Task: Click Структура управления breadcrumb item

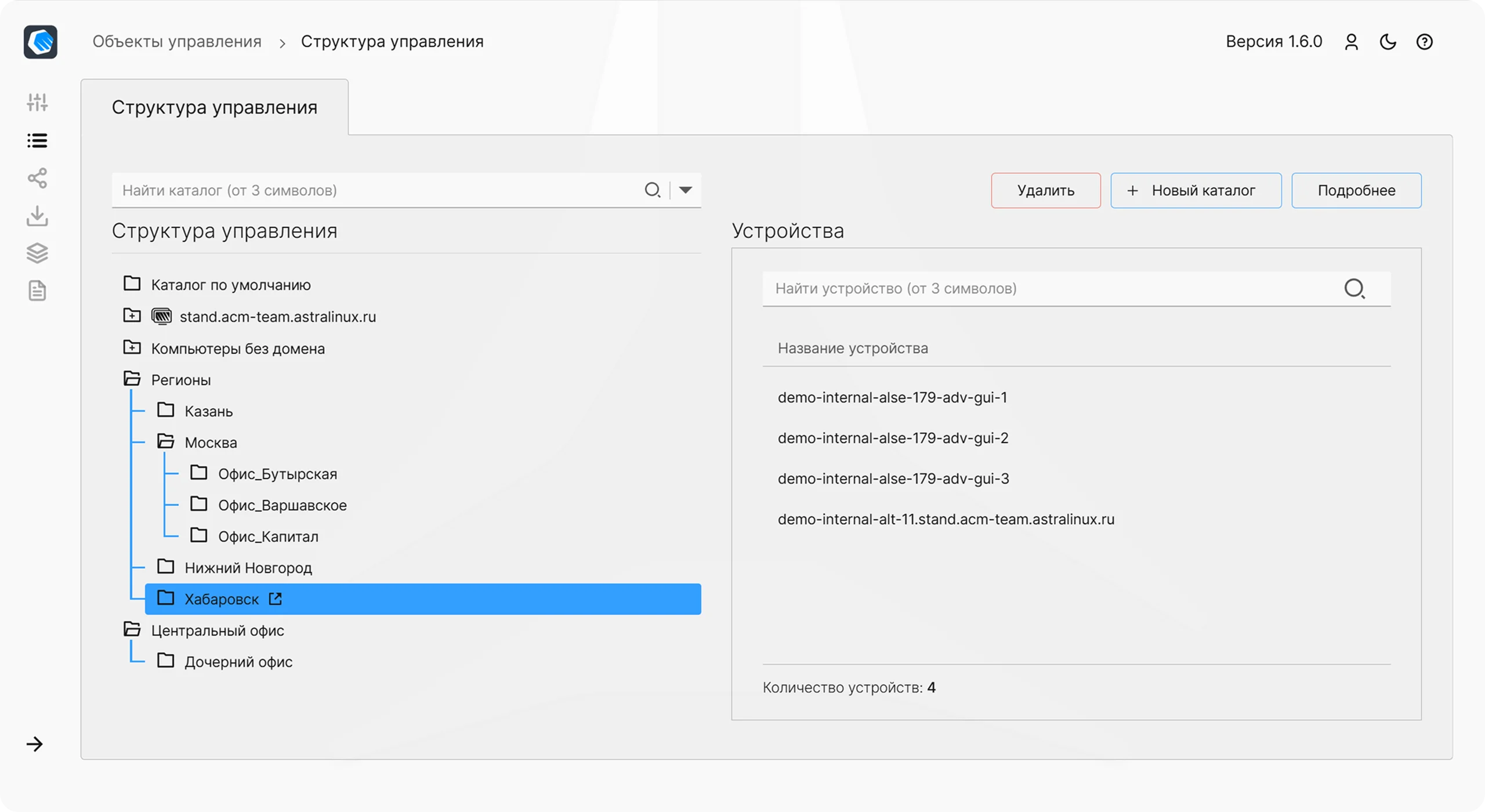Action: [392, 42]
